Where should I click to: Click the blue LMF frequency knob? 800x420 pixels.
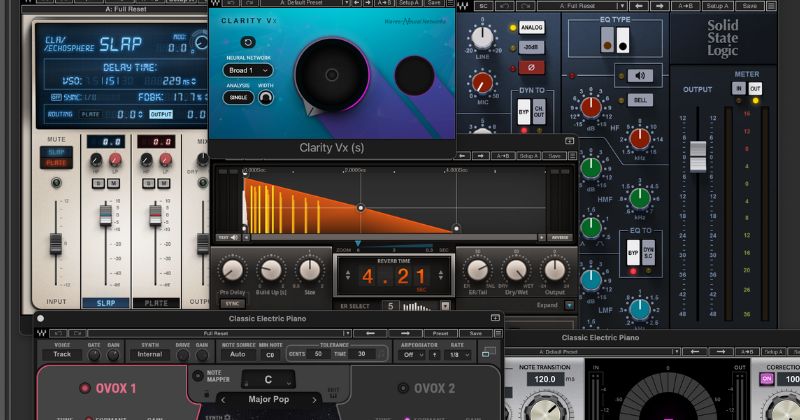[x=639, y=309]
